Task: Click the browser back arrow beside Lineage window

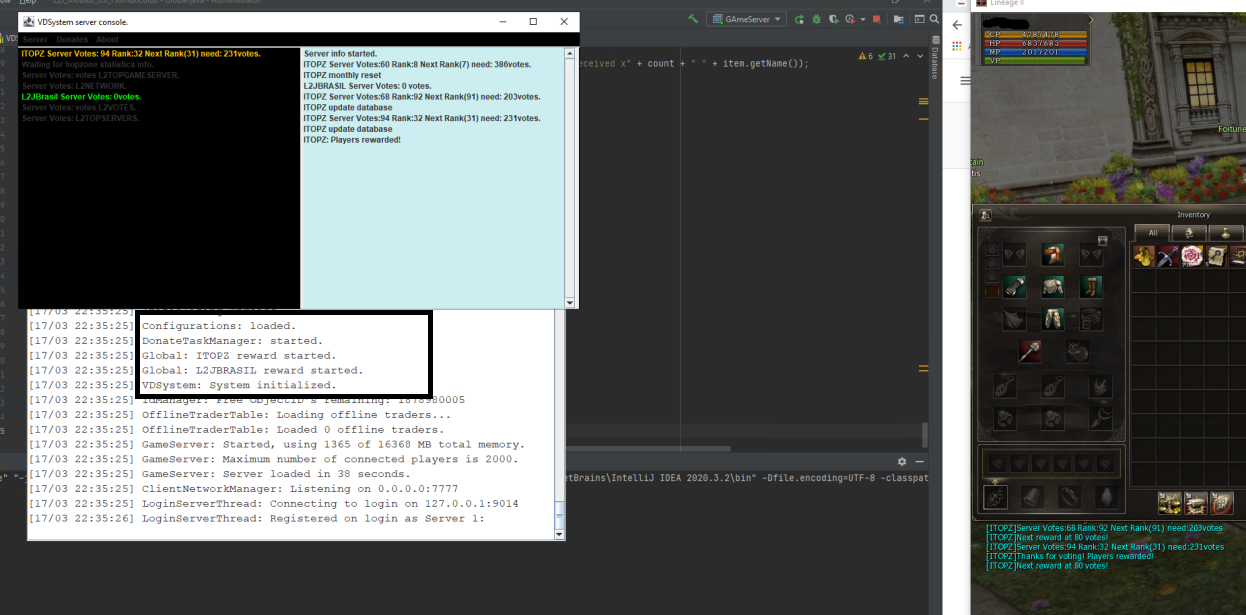Action: click(957, 25)
